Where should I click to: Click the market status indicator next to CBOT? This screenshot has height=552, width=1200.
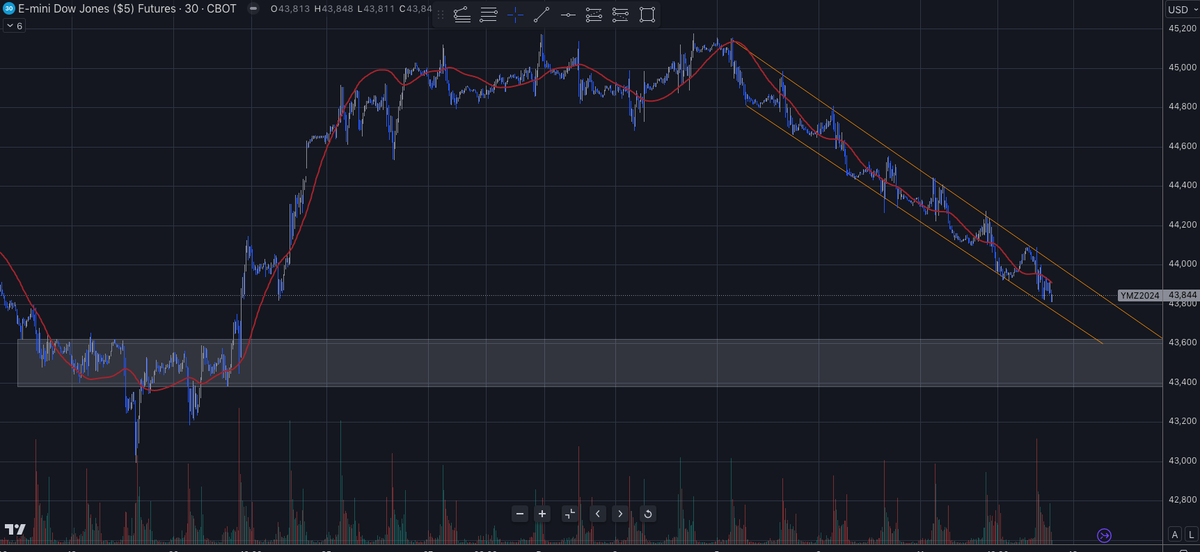(x=251, y=10)
